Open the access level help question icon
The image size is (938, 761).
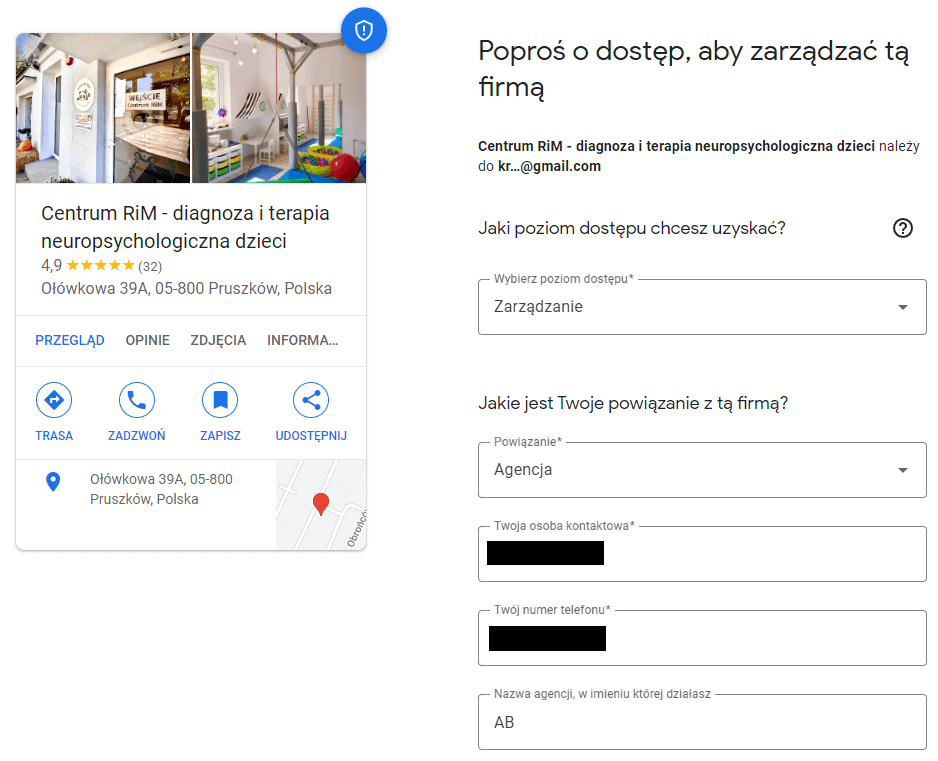tap(903, 228)
